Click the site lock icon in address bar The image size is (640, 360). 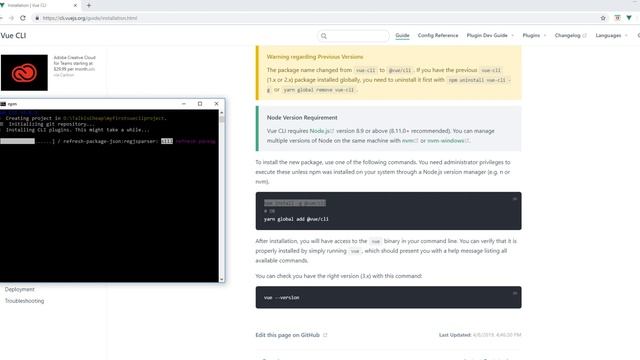coord(37,18)
